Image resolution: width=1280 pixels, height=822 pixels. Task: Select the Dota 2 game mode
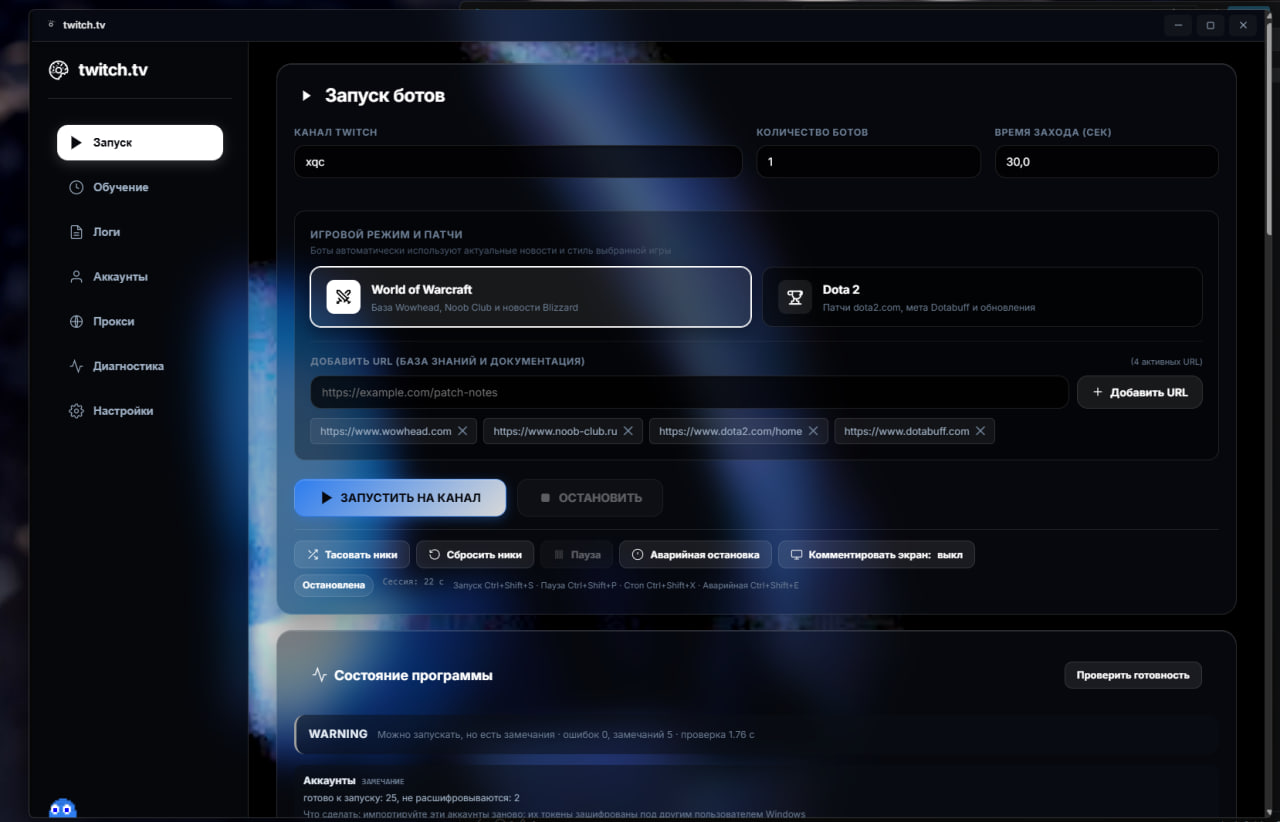tap(982, 297)
